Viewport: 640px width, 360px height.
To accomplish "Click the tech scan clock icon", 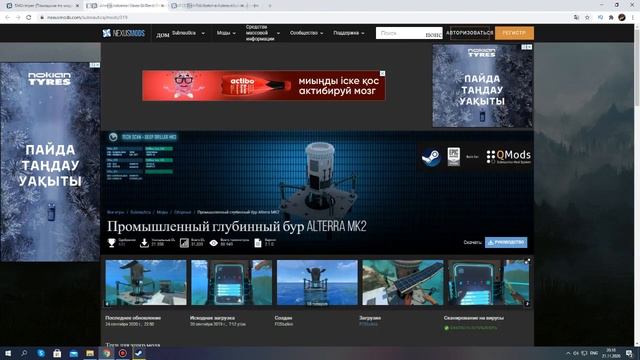I will pos(113,137).
